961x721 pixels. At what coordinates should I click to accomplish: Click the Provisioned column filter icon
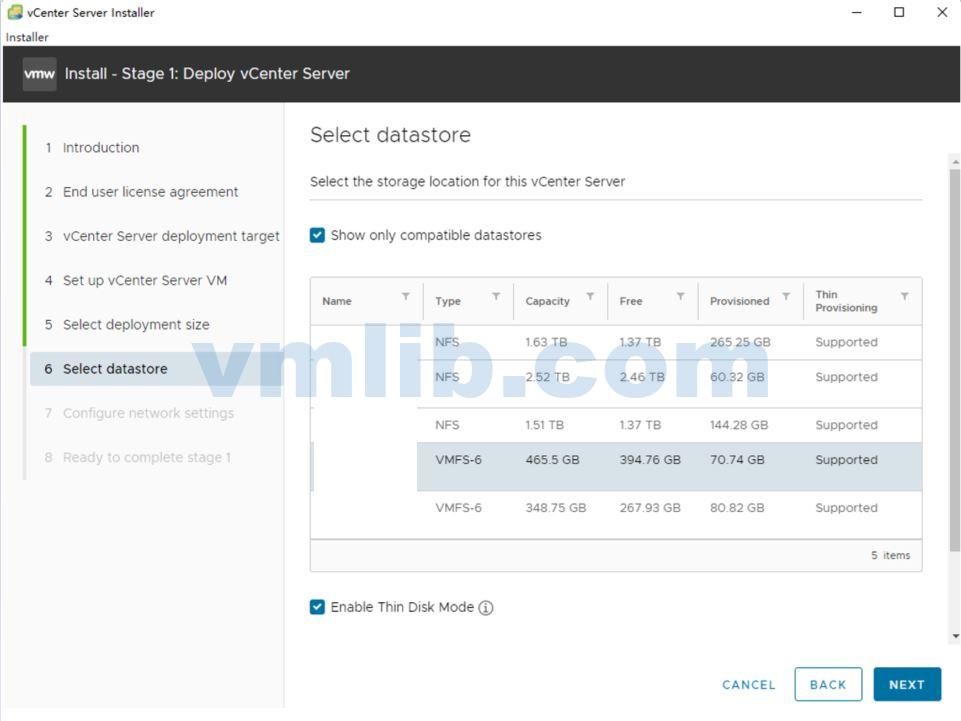click(x=786, y=297)
